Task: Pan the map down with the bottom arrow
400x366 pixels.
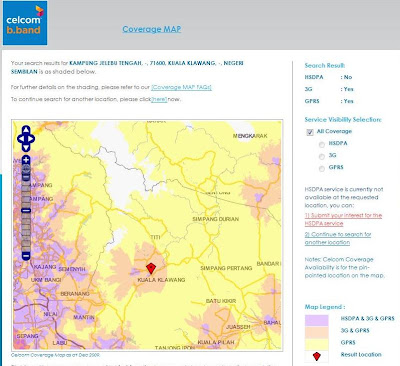Action: coord(26,147)
